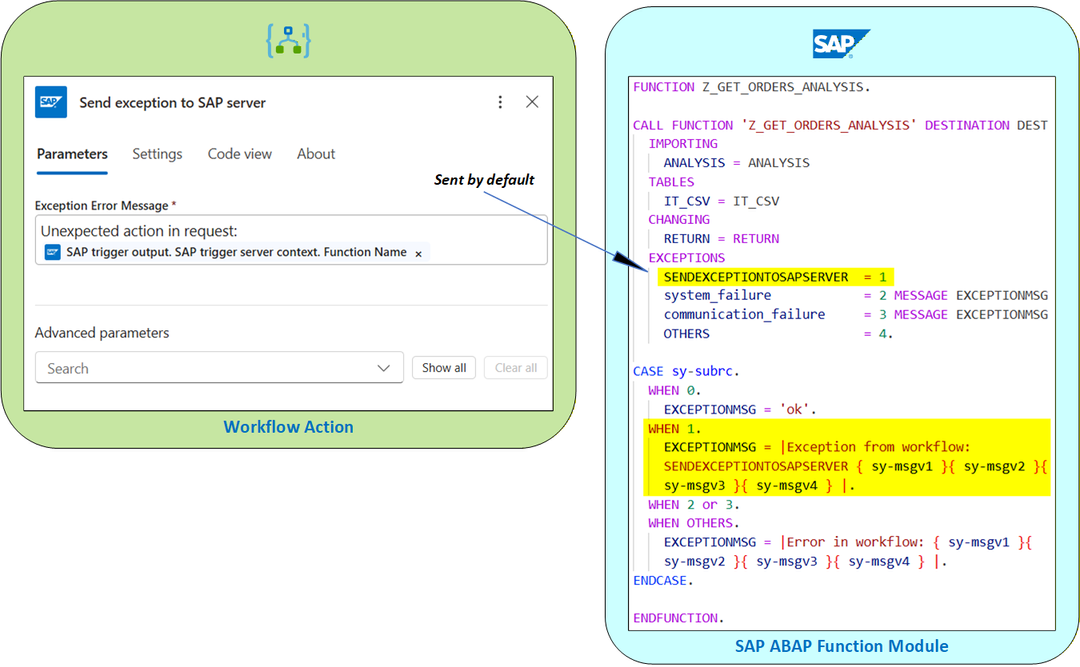Click the CHANGING keyword in code
Screen dimensions: 1080x667
[678, 220]
